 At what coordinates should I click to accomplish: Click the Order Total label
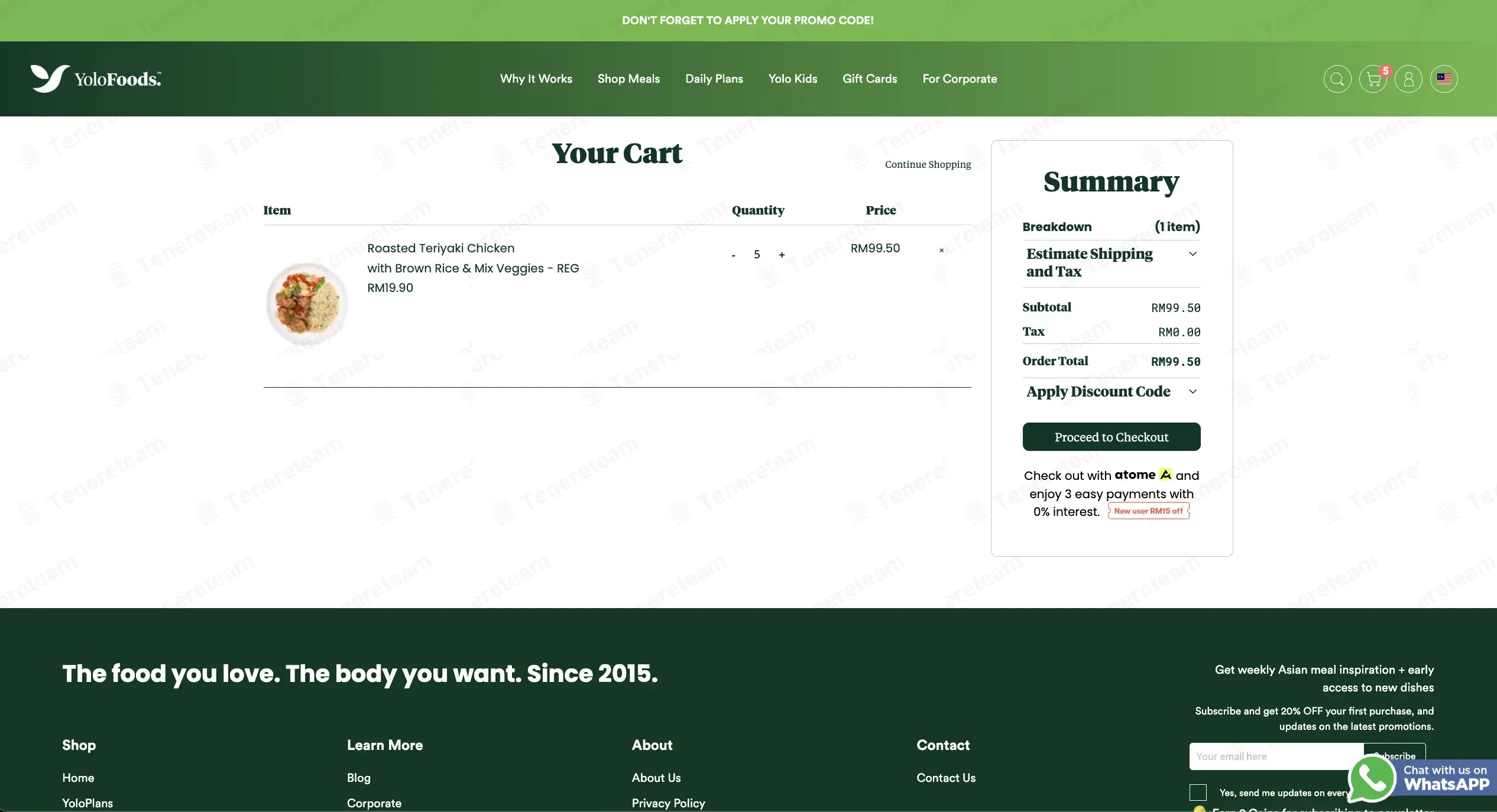pyautogui.click(x=1055, y=361)
